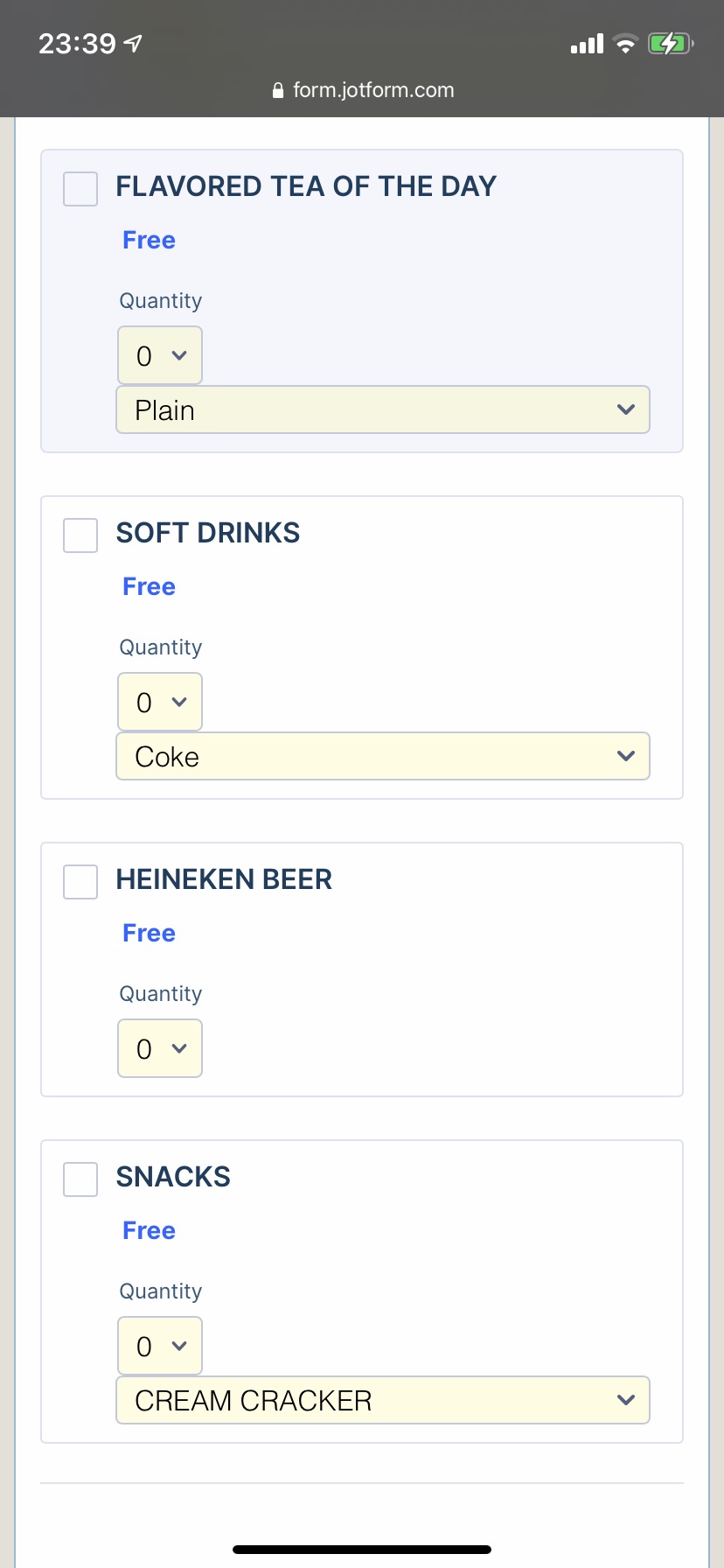Tap the battery charging icon
Viewport: 724px width, 1568px height.
point(671,43)
